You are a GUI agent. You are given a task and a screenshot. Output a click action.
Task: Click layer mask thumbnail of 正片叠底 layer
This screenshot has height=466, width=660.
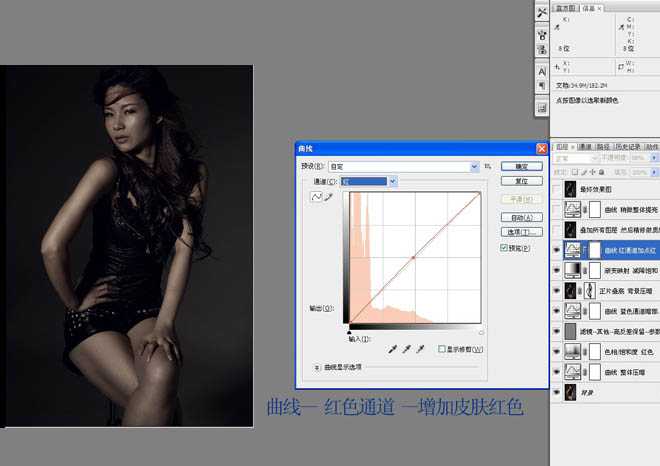click(x=590, y=290)
